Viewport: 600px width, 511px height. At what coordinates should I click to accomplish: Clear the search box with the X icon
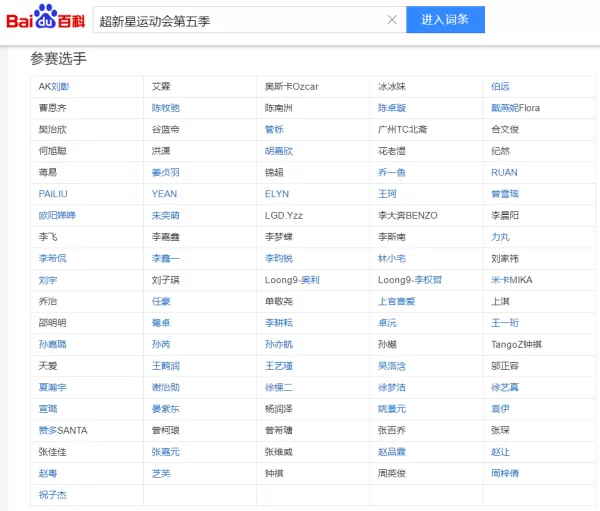(x=392, y=20)
